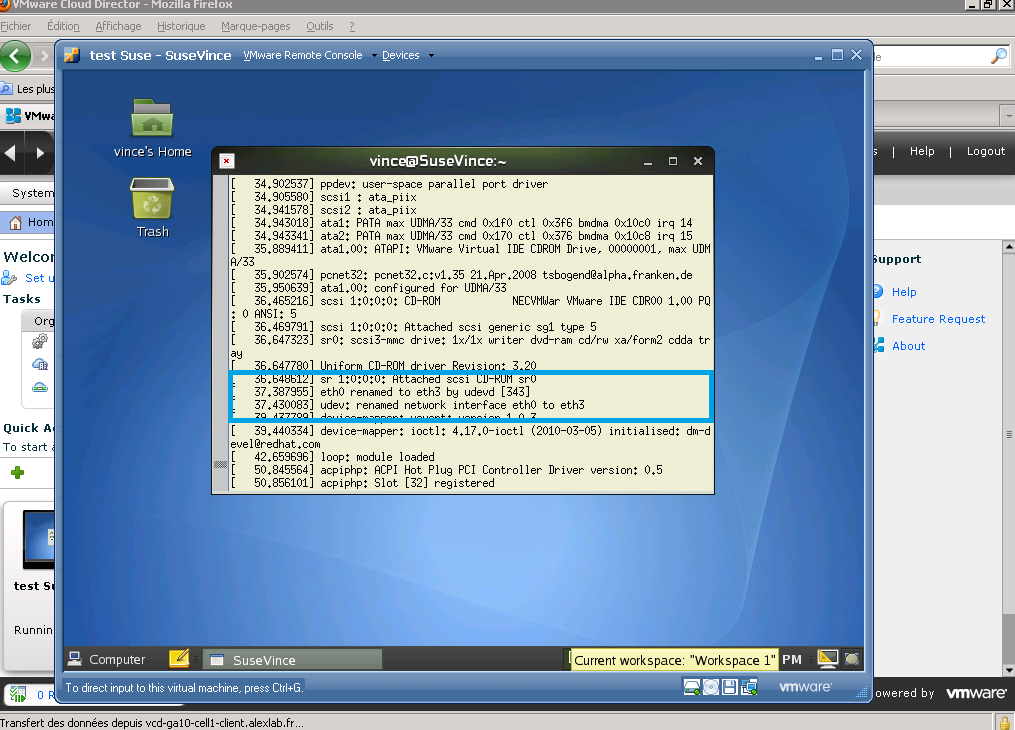Click the note-taking icon in SUSE panel
Viewport: 1015px width, 730px height.
(x=179, y=659)
